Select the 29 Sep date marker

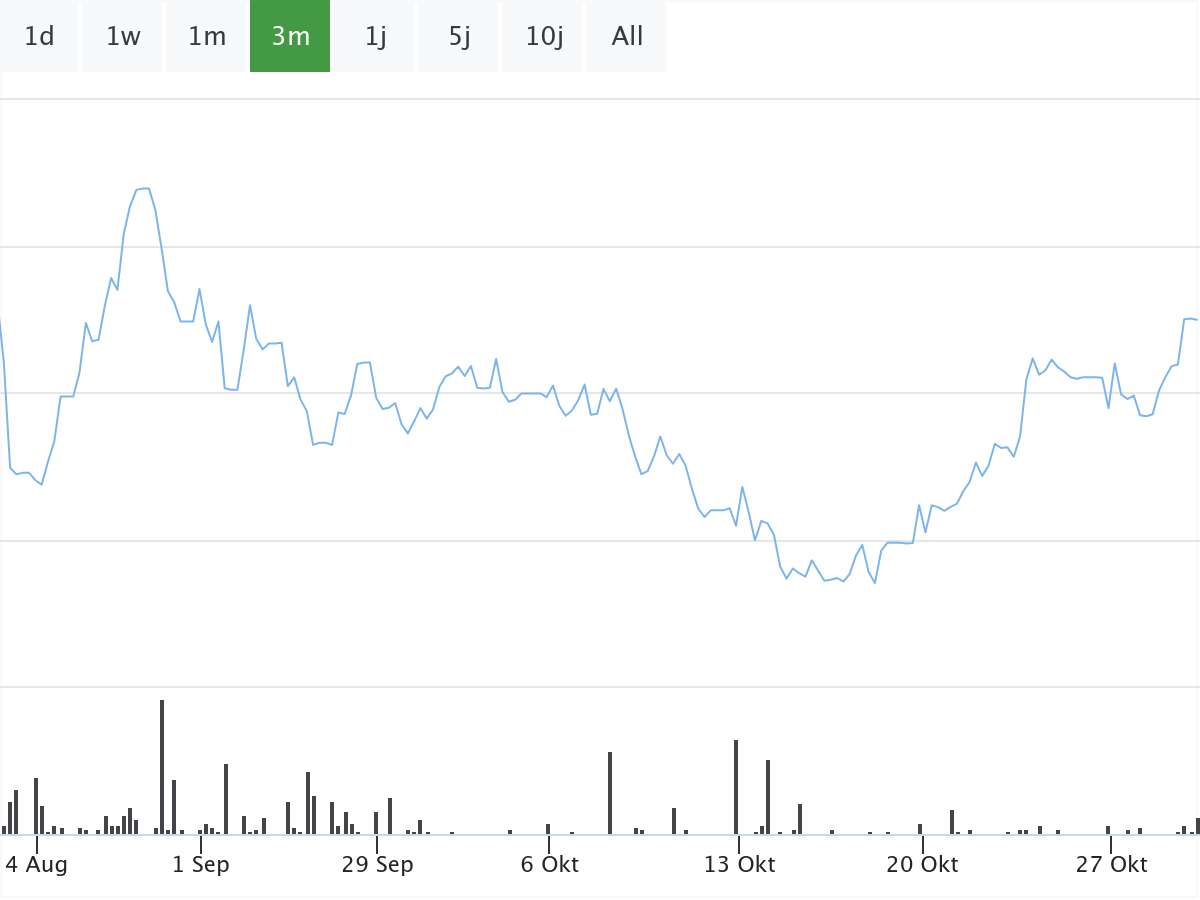click(377, 865)
